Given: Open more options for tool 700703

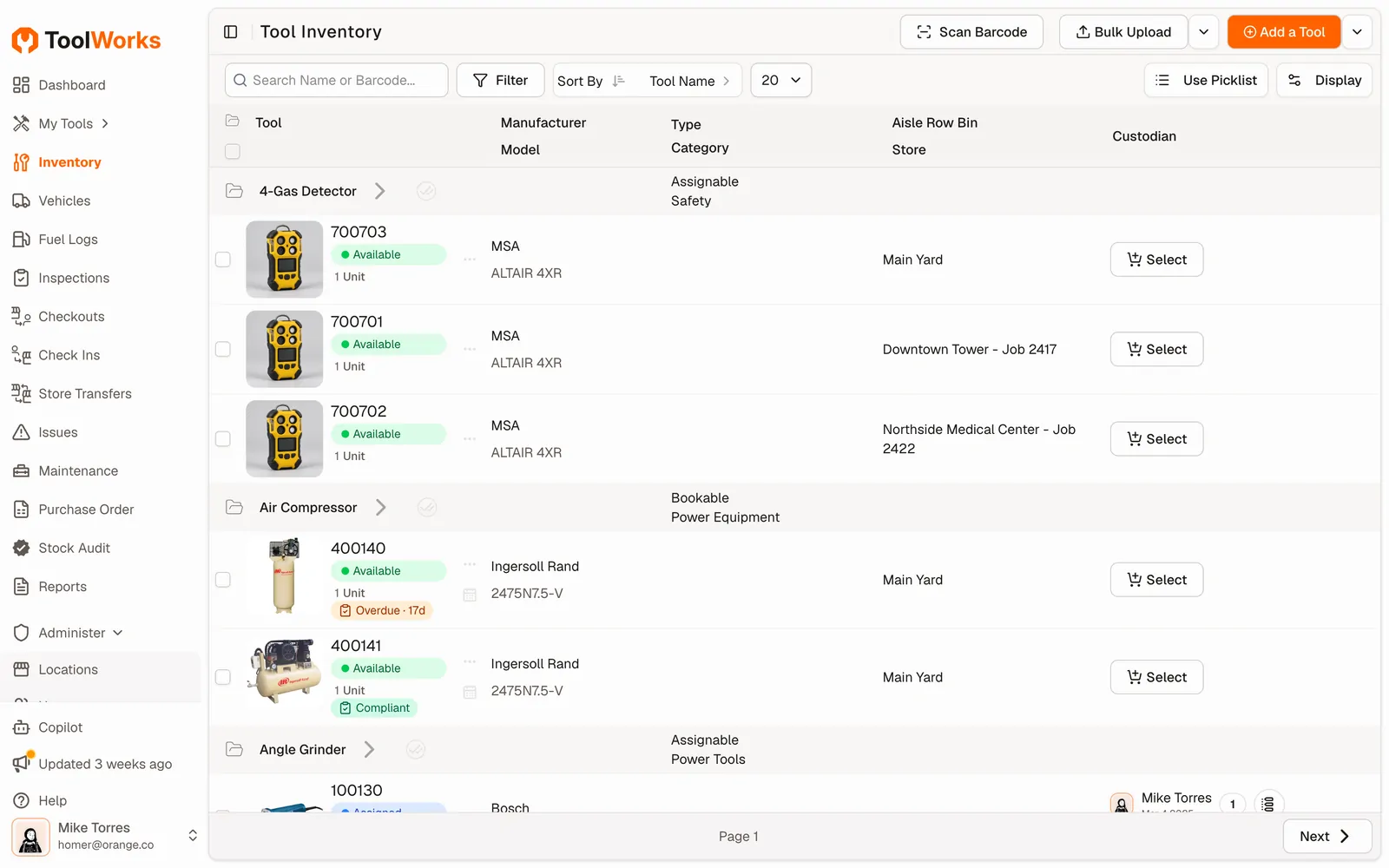Looking at the screenshot, I should (470, 260).
